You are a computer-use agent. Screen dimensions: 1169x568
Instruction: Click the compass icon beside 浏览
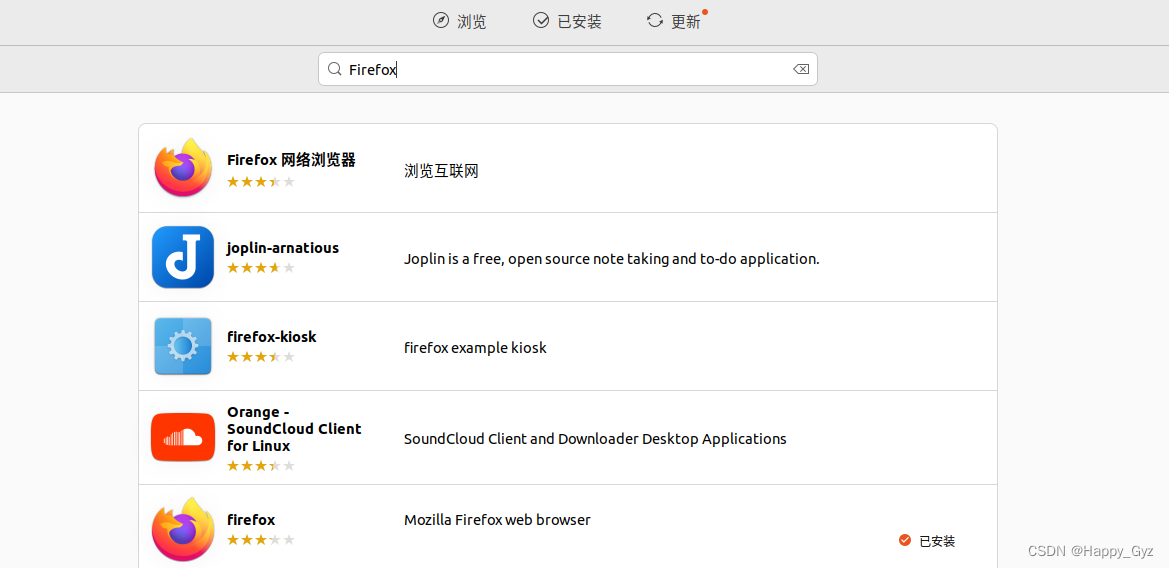pyautogui.click(x=441, y=20)
